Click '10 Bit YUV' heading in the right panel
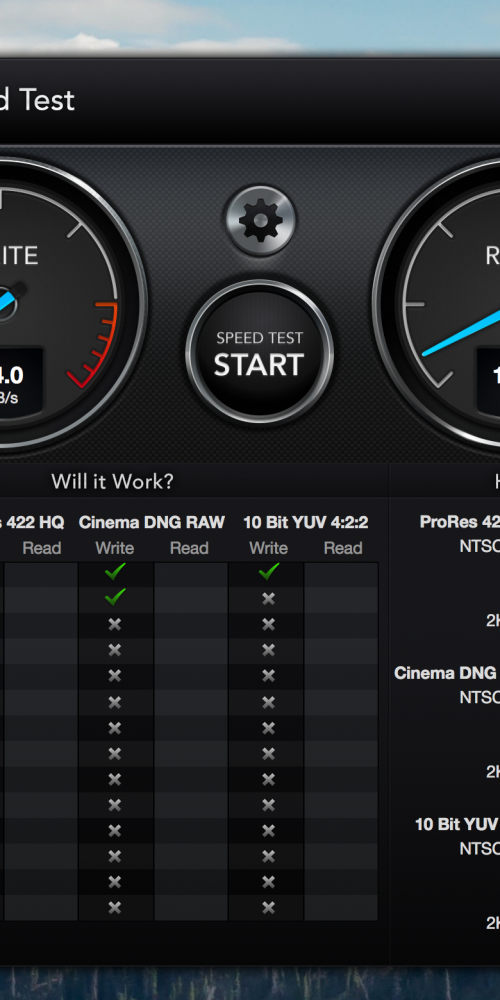 (x=457, y=824)
